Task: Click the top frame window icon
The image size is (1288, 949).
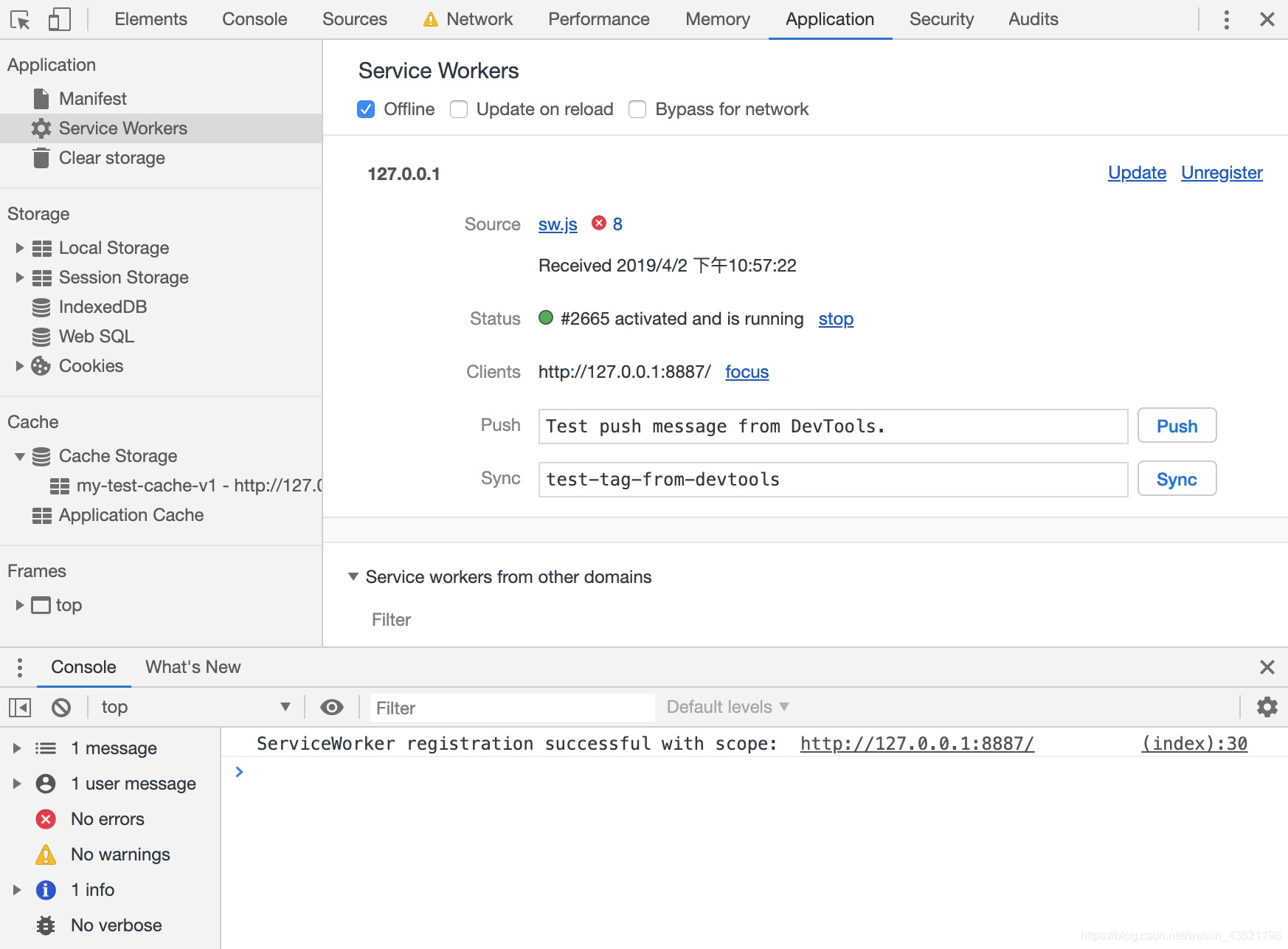Action: pos(41,605)
